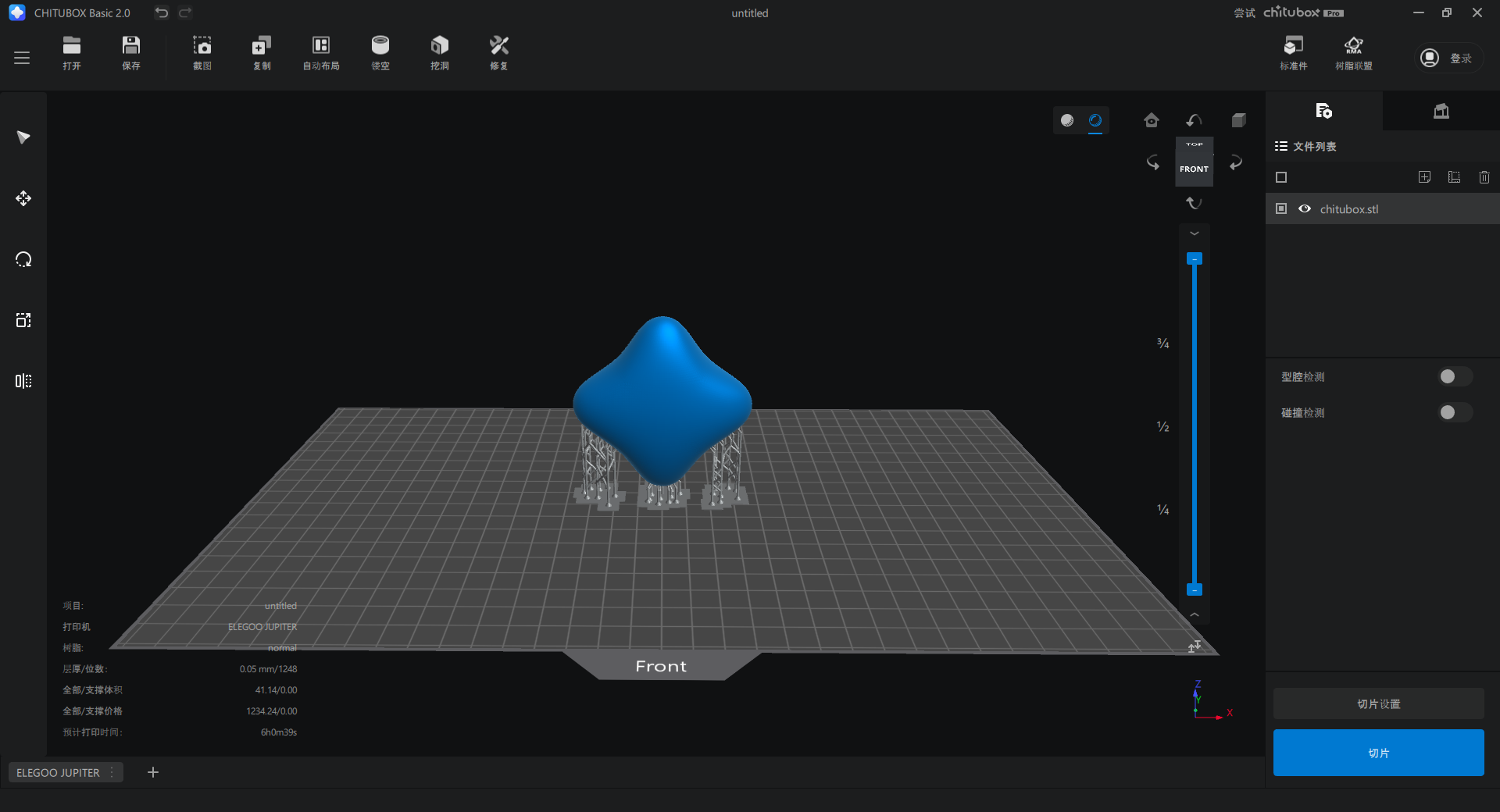Click the 6h0m39s print time value
1500x812 pixels.
[279, 732]
